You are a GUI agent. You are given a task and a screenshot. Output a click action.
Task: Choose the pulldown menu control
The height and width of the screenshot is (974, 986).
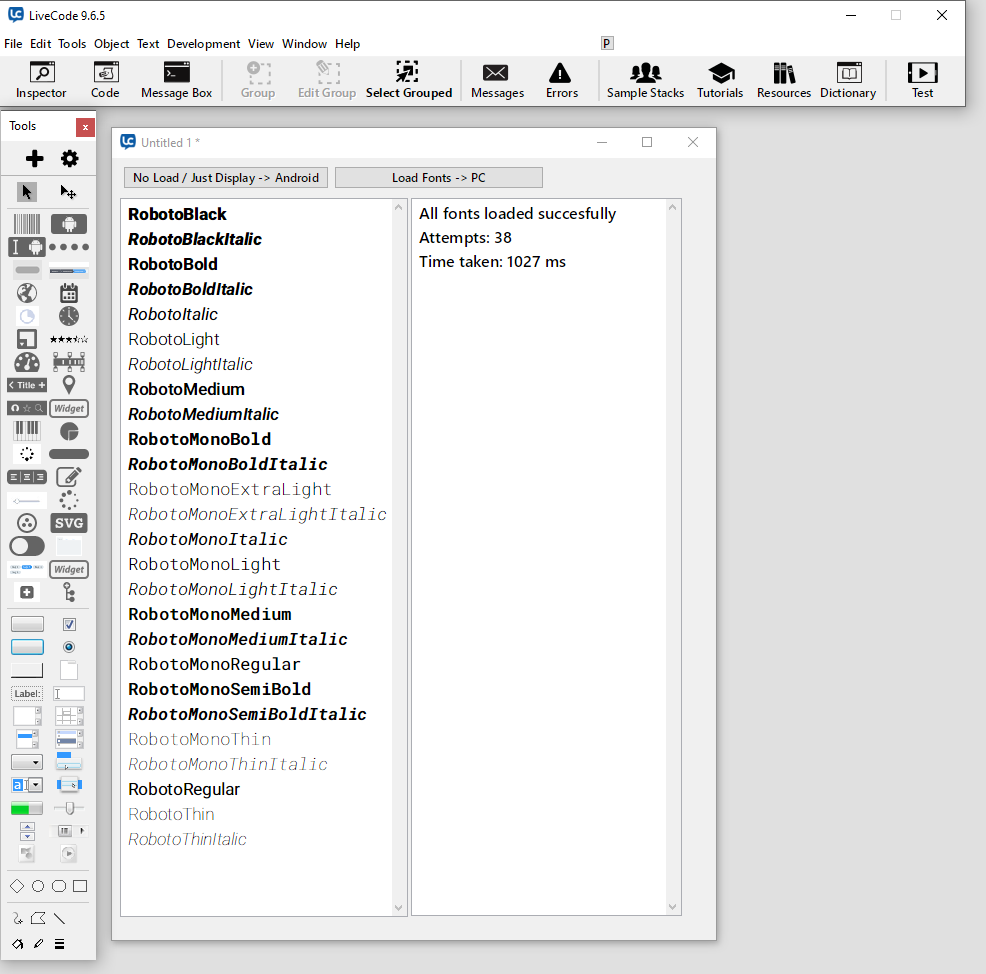point(69,762)
